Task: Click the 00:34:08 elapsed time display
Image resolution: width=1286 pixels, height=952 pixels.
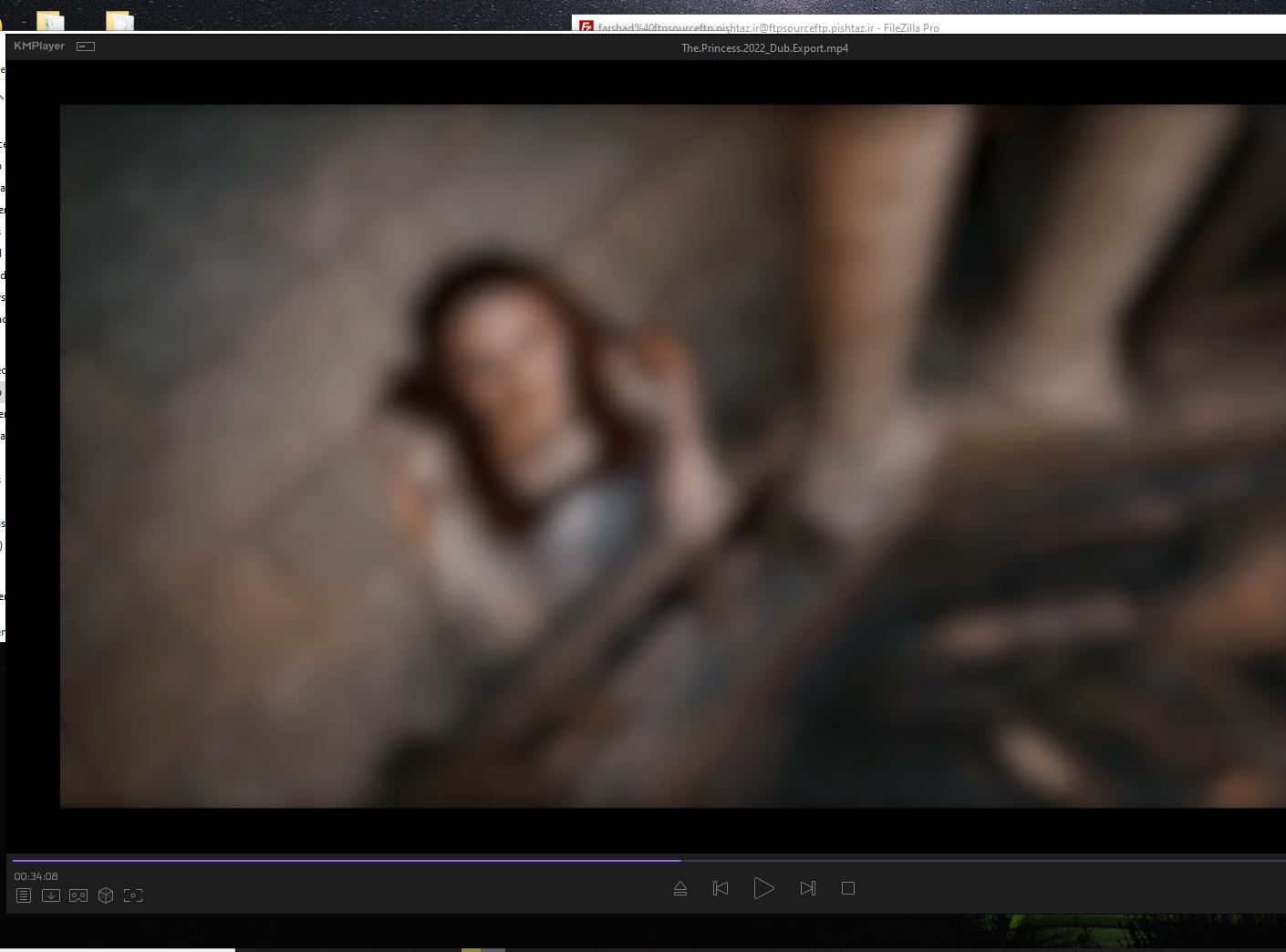Action: [36, 876]
